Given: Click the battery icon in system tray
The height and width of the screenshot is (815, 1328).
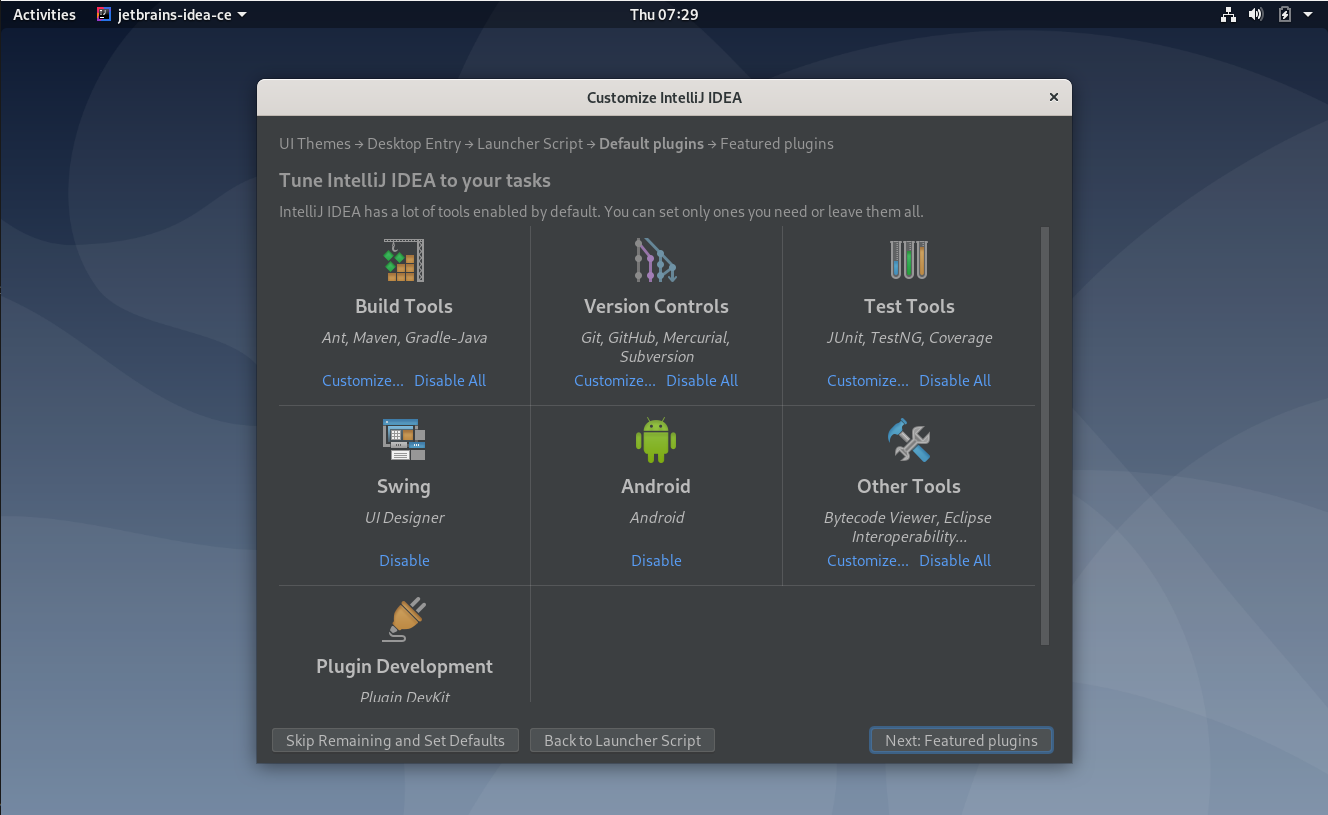Looking at the screenshot, I should (x=1285, y=14).
